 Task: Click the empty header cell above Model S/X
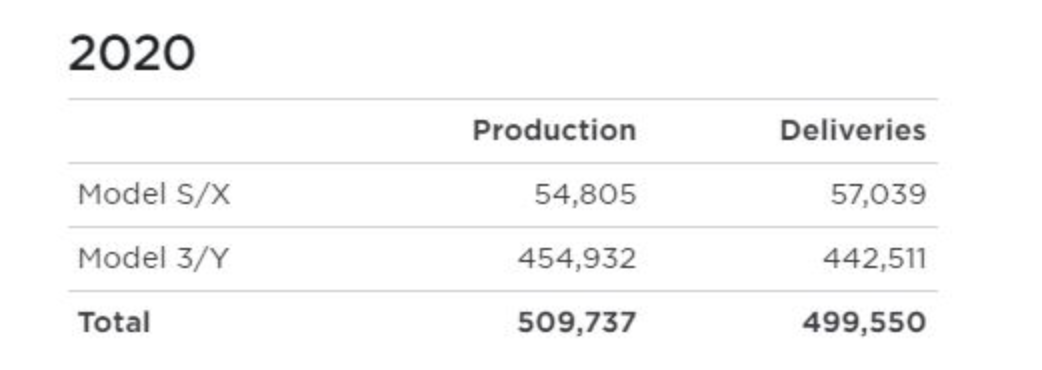click(x=233, y=131)
